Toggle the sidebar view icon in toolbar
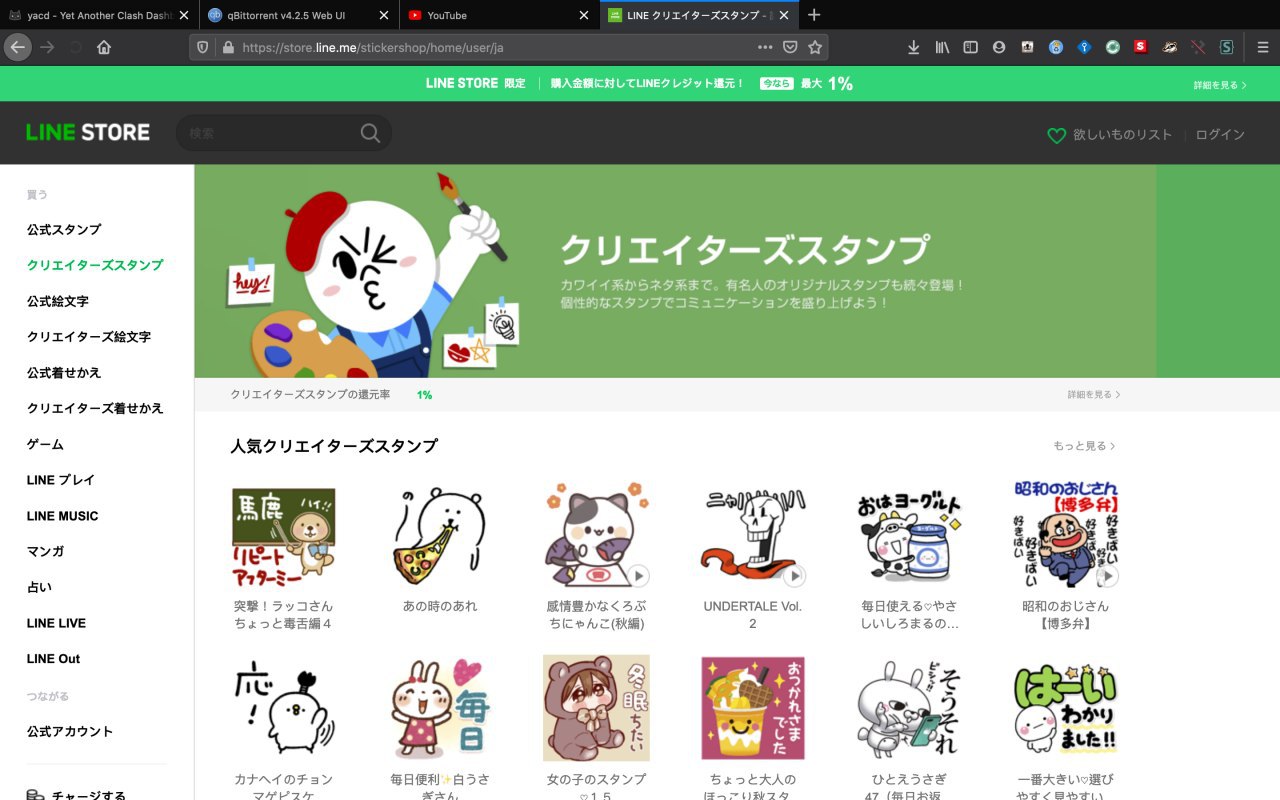Screen dimensions: 1280x800 pyautogui.click(x=970, y=47)
